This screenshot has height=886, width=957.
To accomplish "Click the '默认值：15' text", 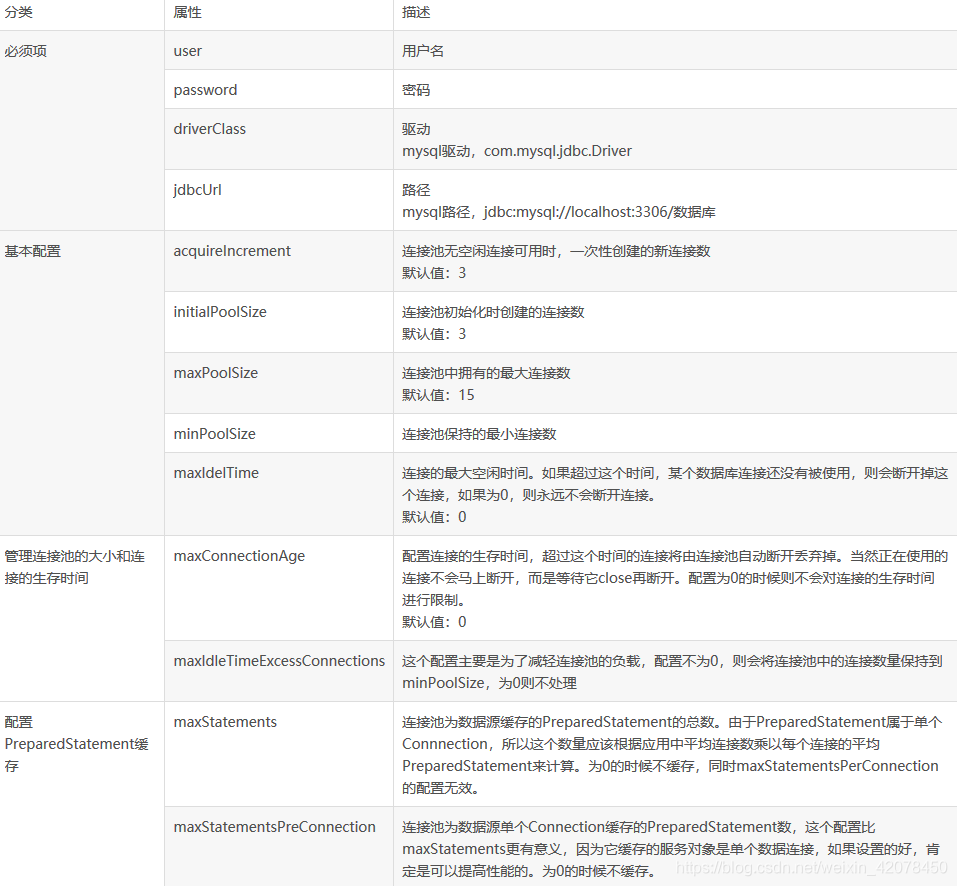I will (x=438, y=395).
